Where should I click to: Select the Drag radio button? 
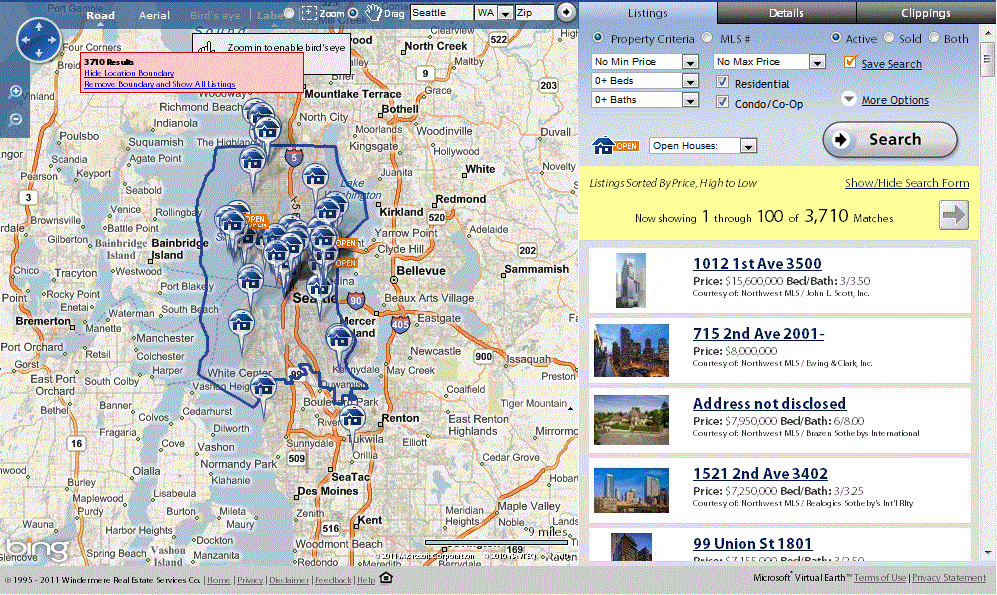point(354,13)
